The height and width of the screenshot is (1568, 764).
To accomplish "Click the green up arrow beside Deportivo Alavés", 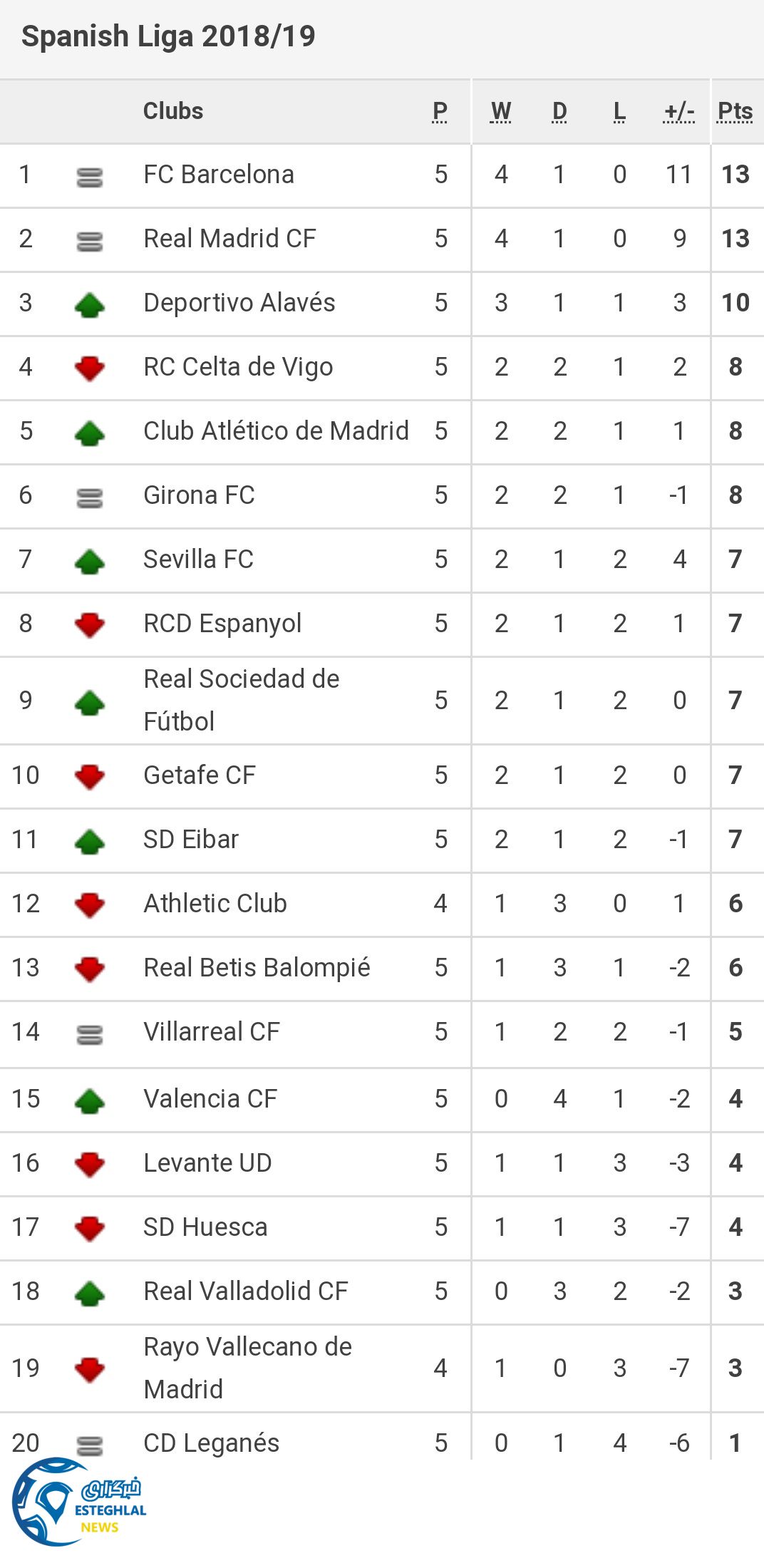I will point(90,304).
